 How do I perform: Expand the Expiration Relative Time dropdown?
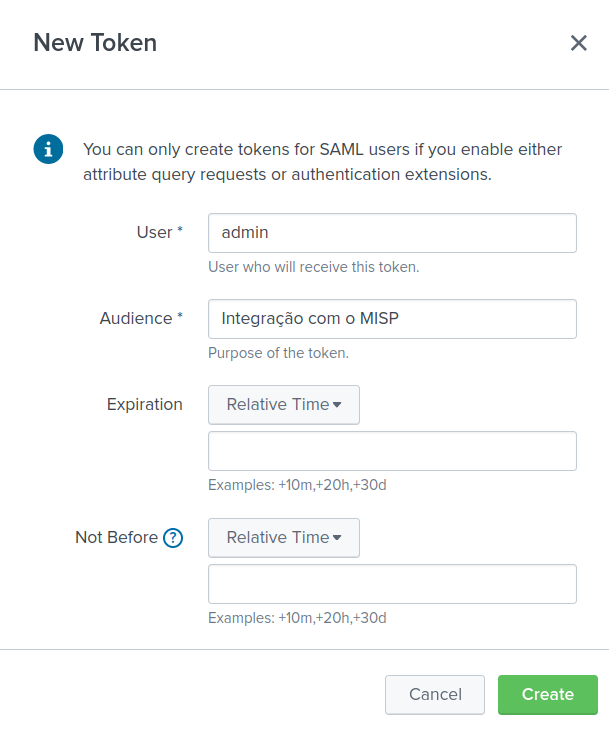[283, 405]
